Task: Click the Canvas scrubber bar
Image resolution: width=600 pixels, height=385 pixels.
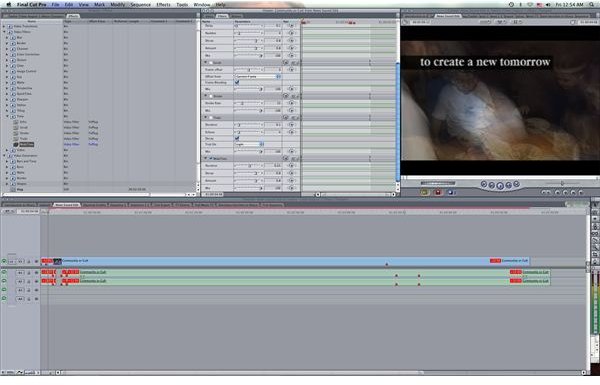Action: tap(499, 177)
